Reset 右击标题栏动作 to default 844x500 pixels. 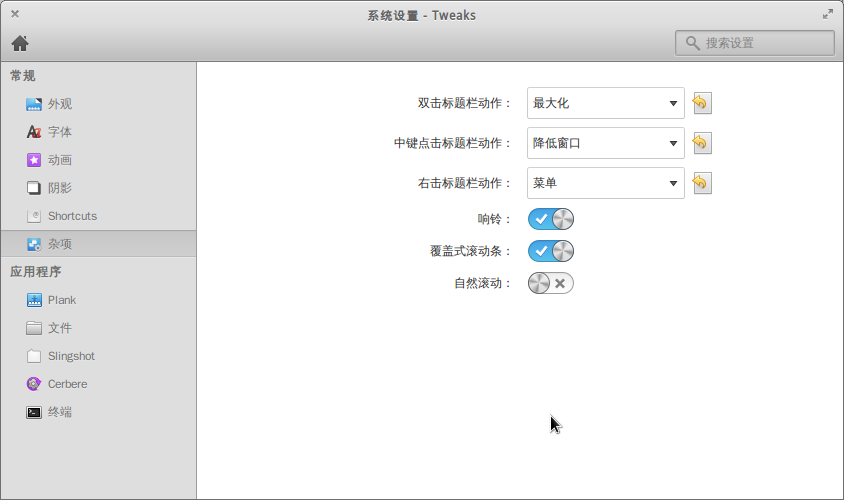pyautogui.click(x=701, y=183)
